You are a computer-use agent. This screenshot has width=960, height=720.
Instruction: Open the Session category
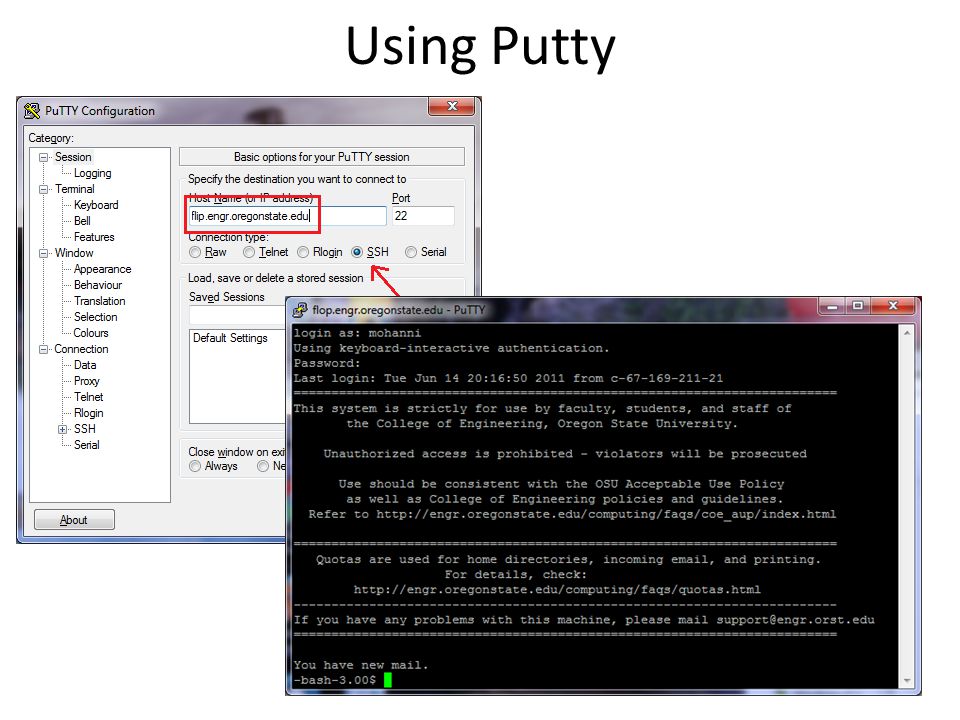[73, 157]
